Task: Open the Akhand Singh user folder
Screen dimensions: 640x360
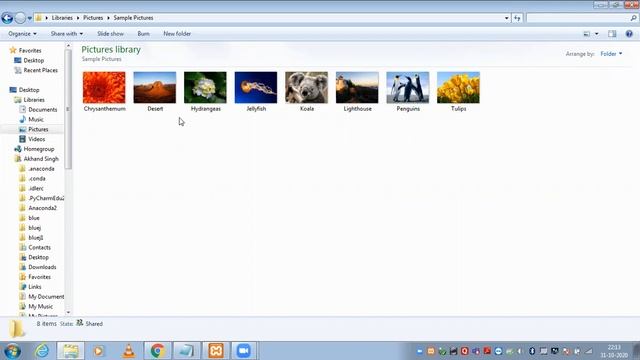Action: 41,159
